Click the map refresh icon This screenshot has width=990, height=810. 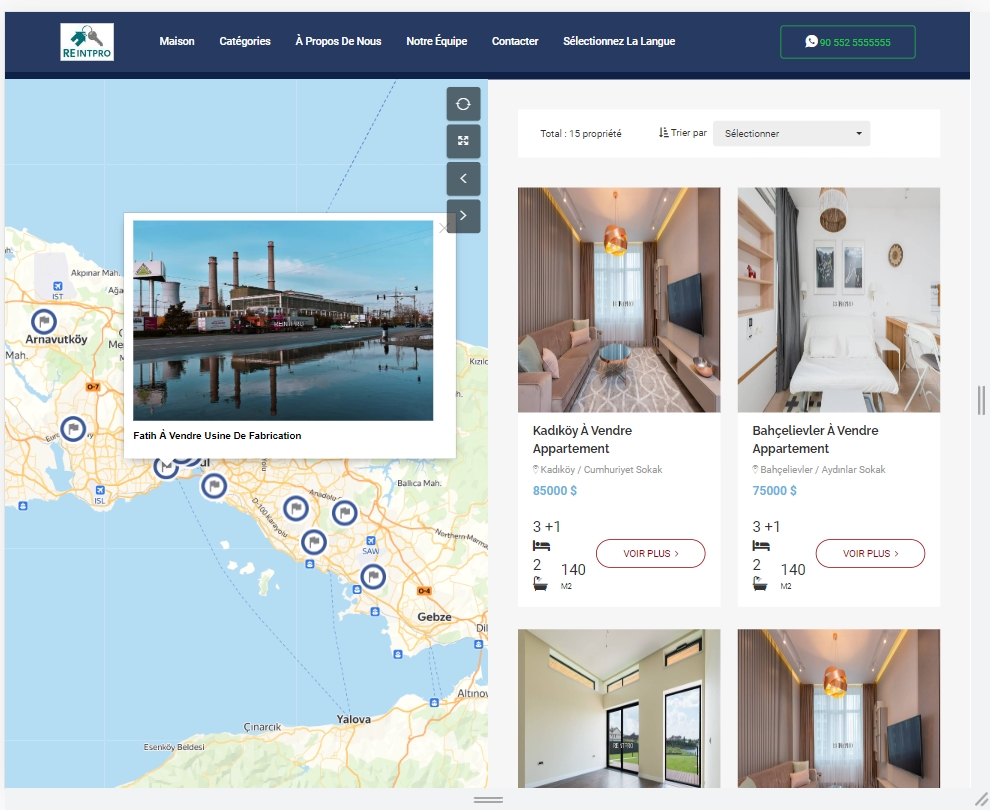463,104
